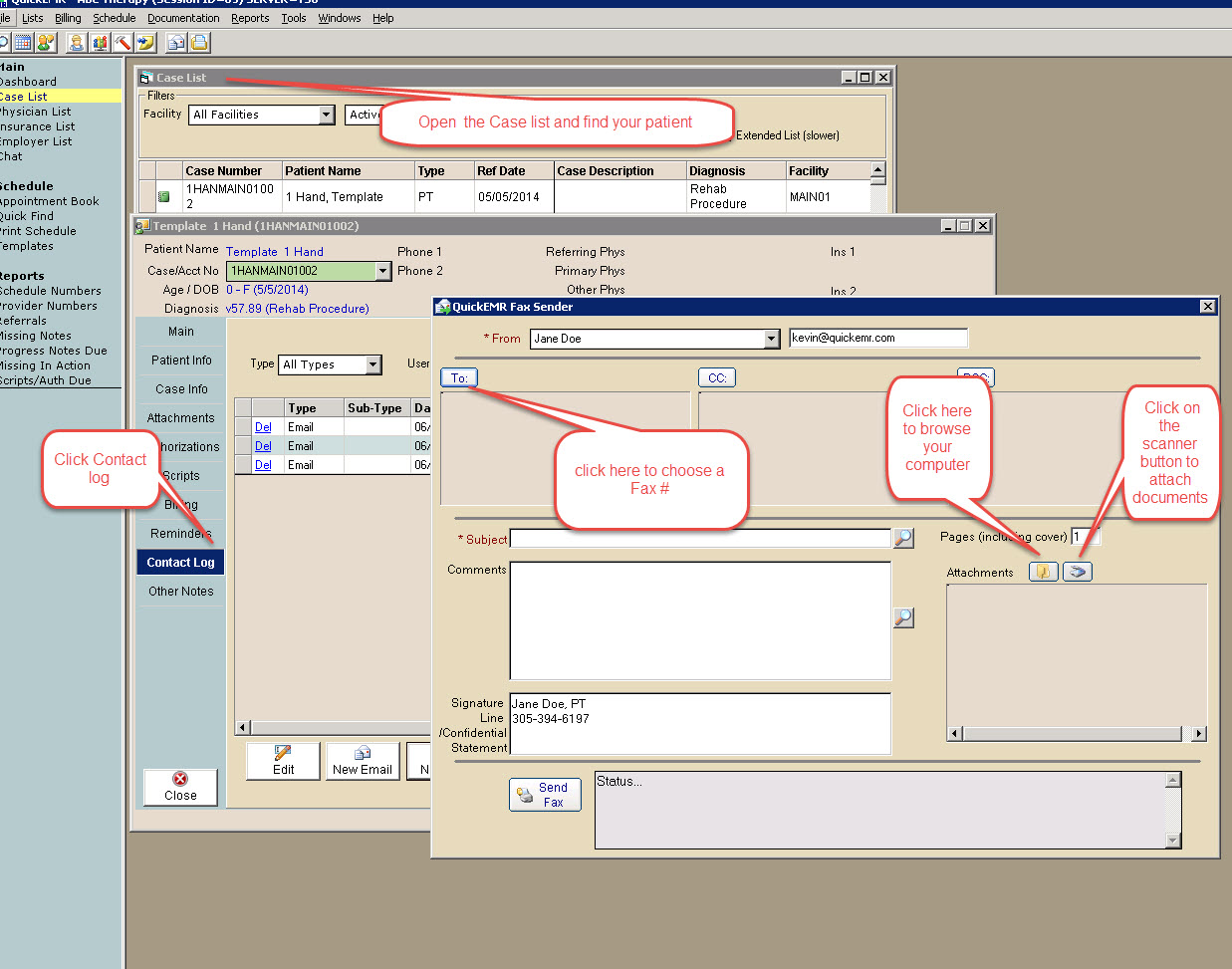1232x969 pixels.
Task: Open the Help menu
Action: point(383,18)
